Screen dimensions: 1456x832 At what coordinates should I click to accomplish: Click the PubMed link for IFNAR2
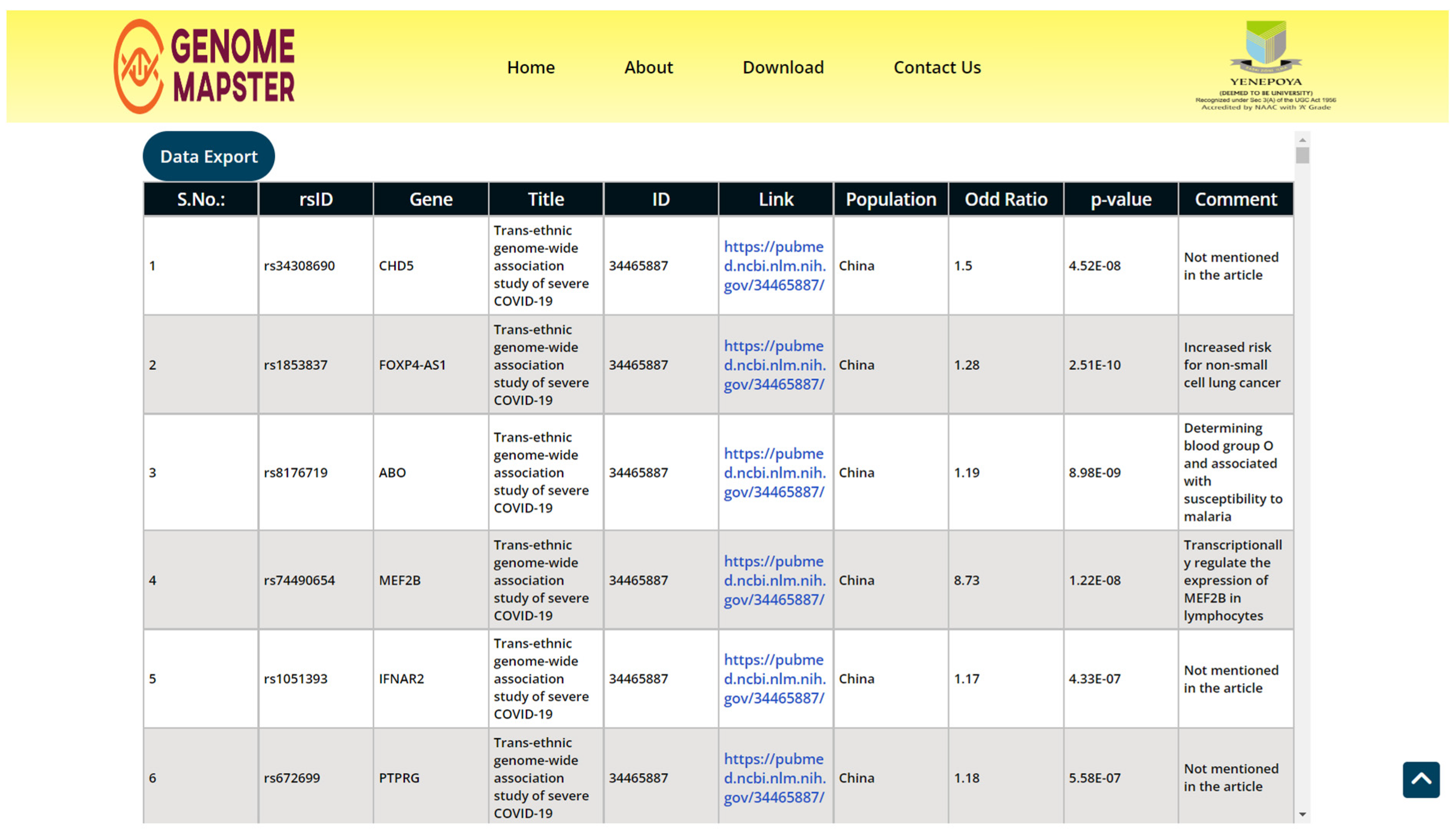[774, 679]
